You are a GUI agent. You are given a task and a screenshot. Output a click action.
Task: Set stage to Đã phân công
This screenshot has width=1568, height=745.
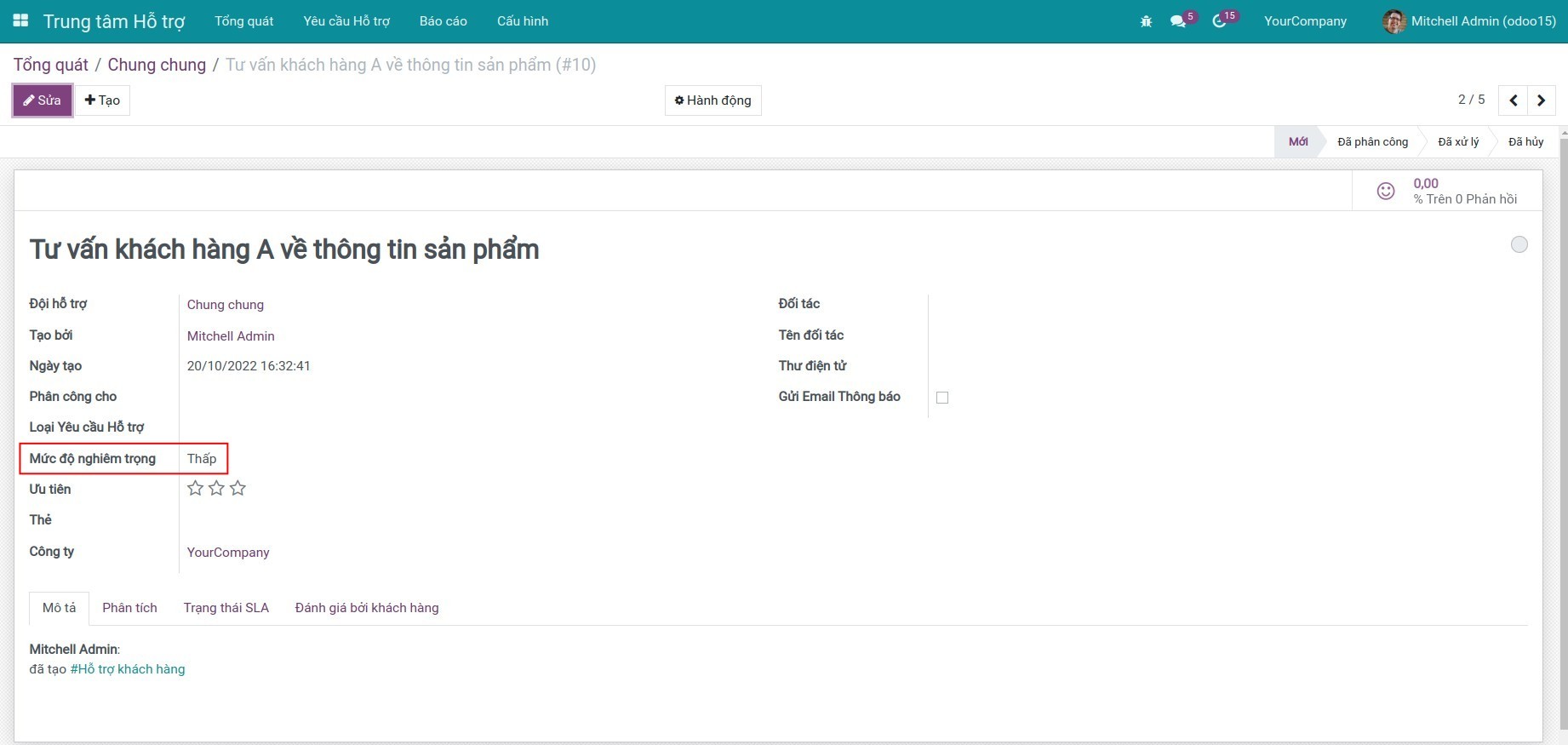(x=1372, y=142)
